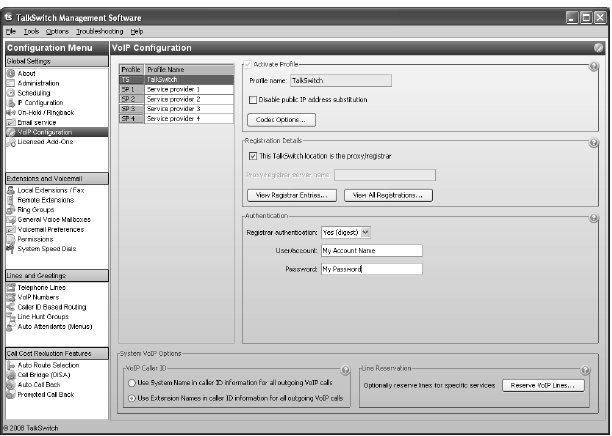The width and height of the screenshot is (612, 436).
Task: Open the Tools menu
Action: 32,32
